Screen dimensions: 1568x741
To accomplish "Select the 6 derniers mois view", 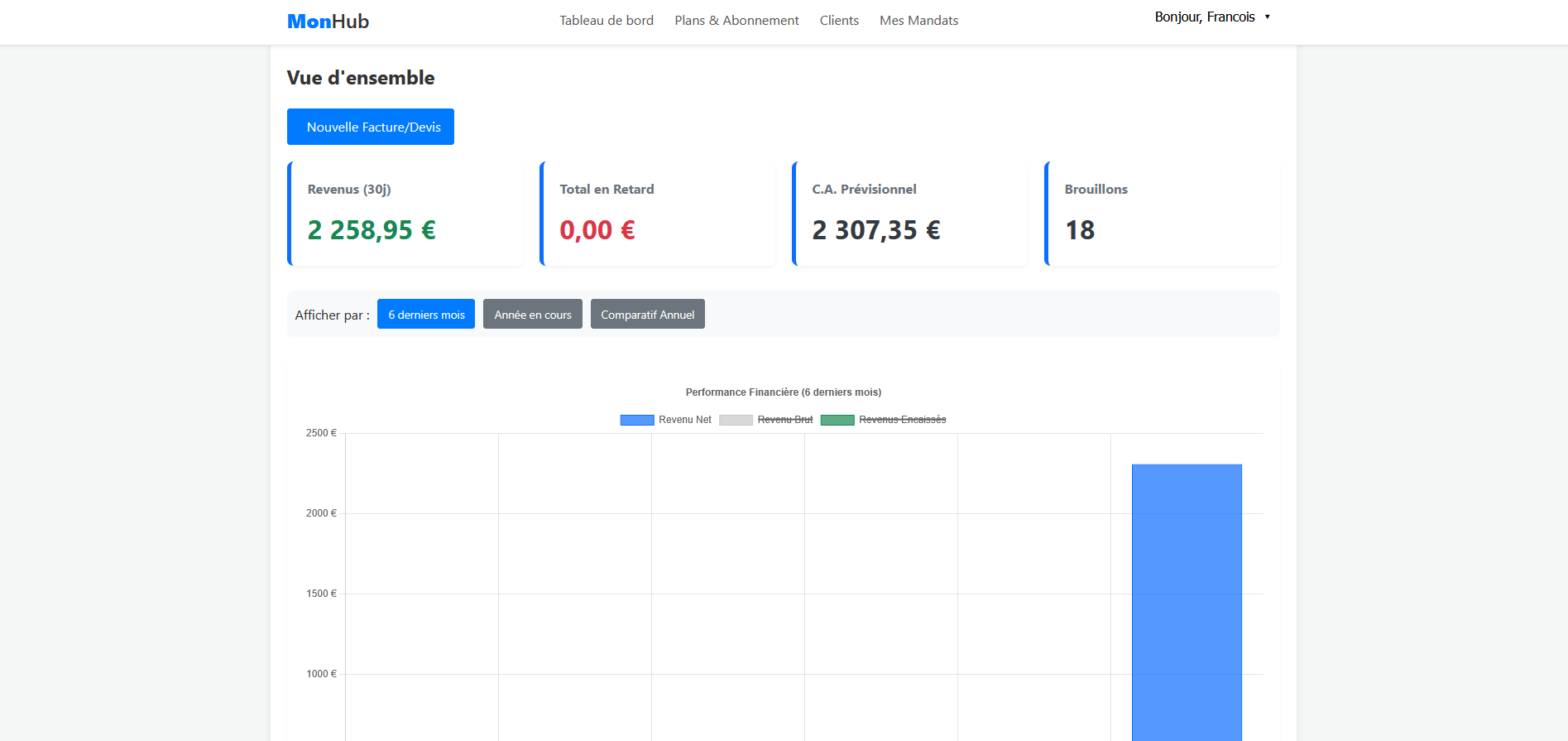I will click(426, 315).
